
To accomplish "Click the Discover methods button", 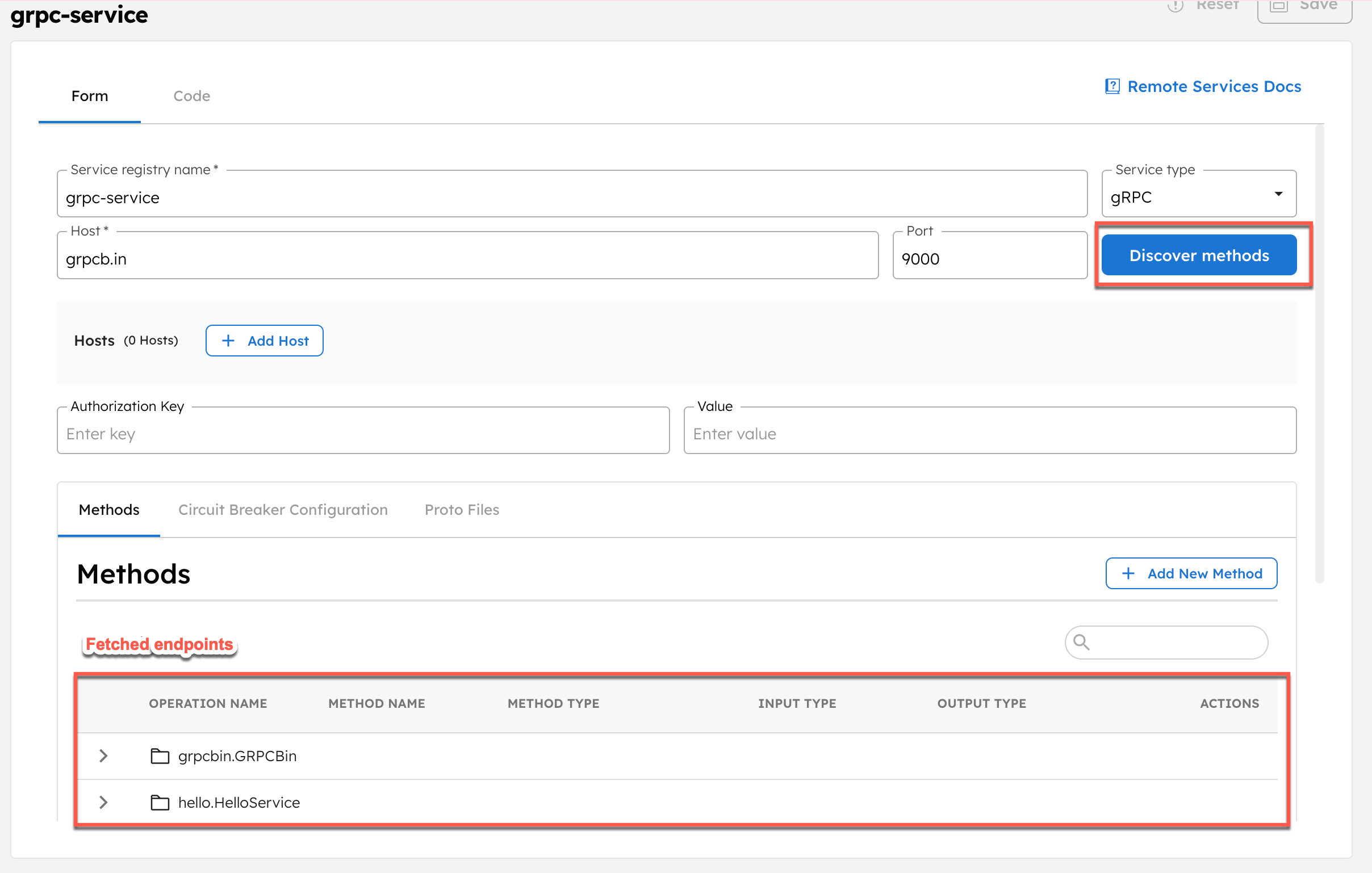I will pos(1199,254).
